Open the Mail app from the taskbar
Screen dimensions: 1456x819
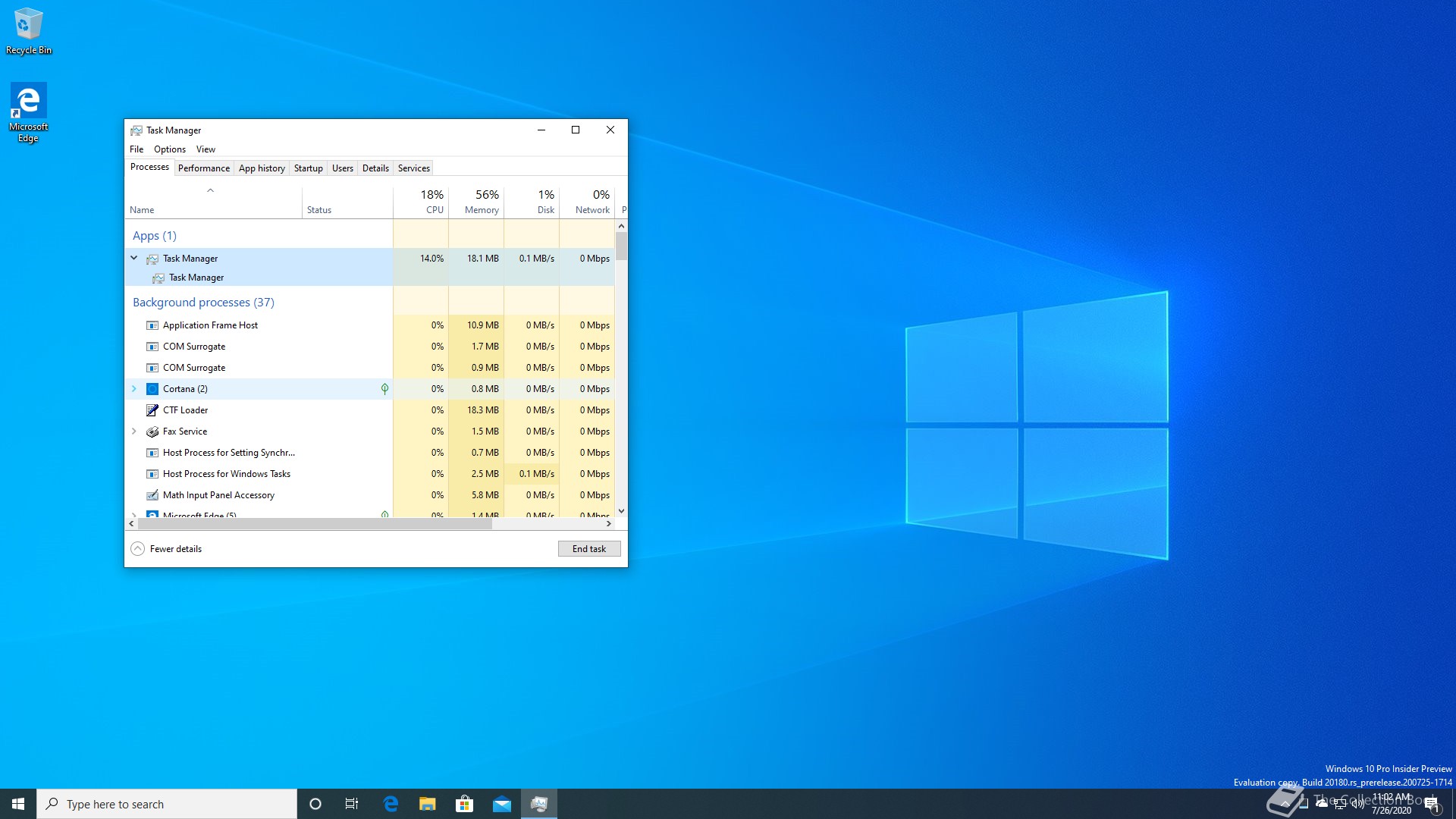502,804
